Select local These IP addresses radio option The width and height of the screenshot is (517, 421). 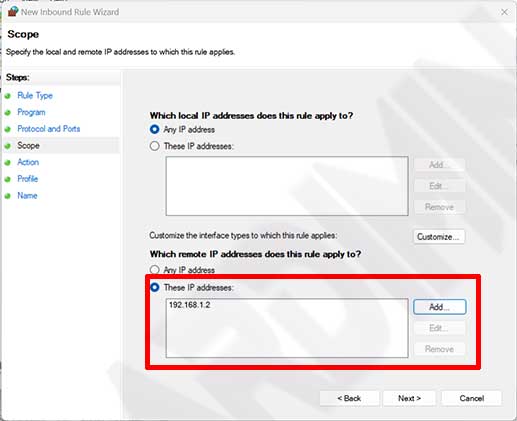(x=154, y=146)
